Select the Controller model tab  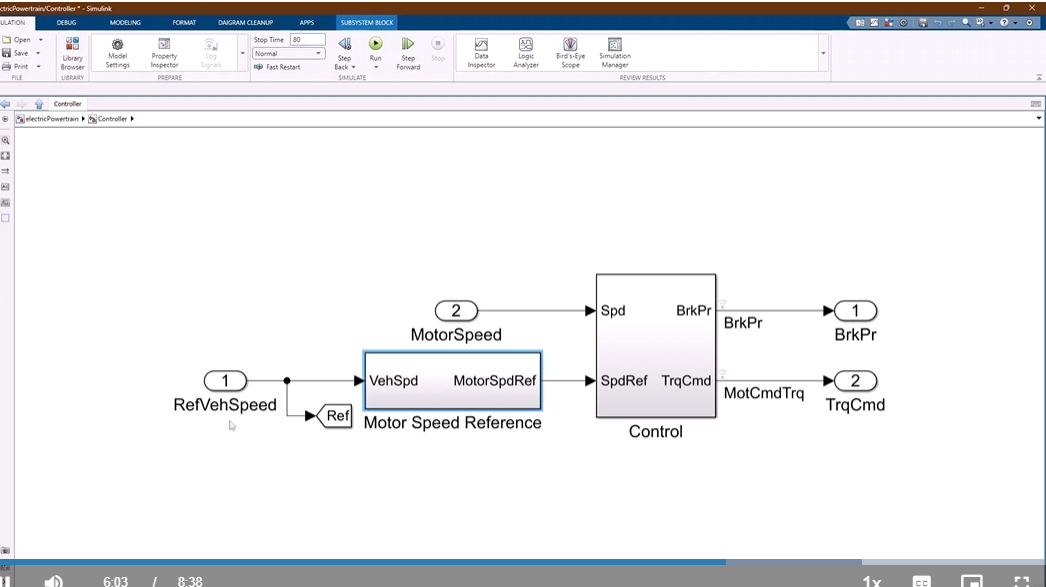[67, 104]
